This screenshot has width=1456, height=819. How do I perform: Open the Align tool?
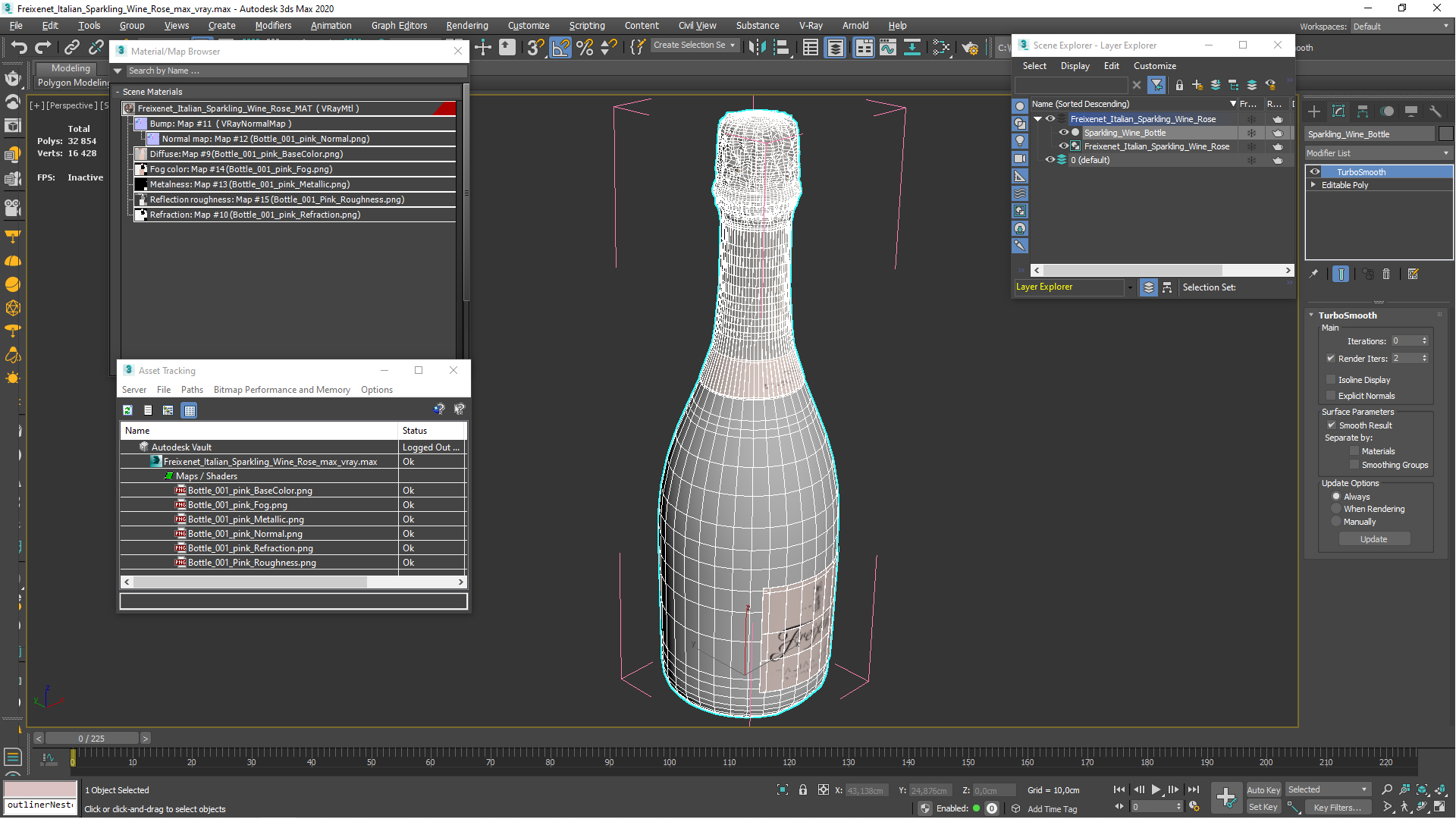(781, 48)
